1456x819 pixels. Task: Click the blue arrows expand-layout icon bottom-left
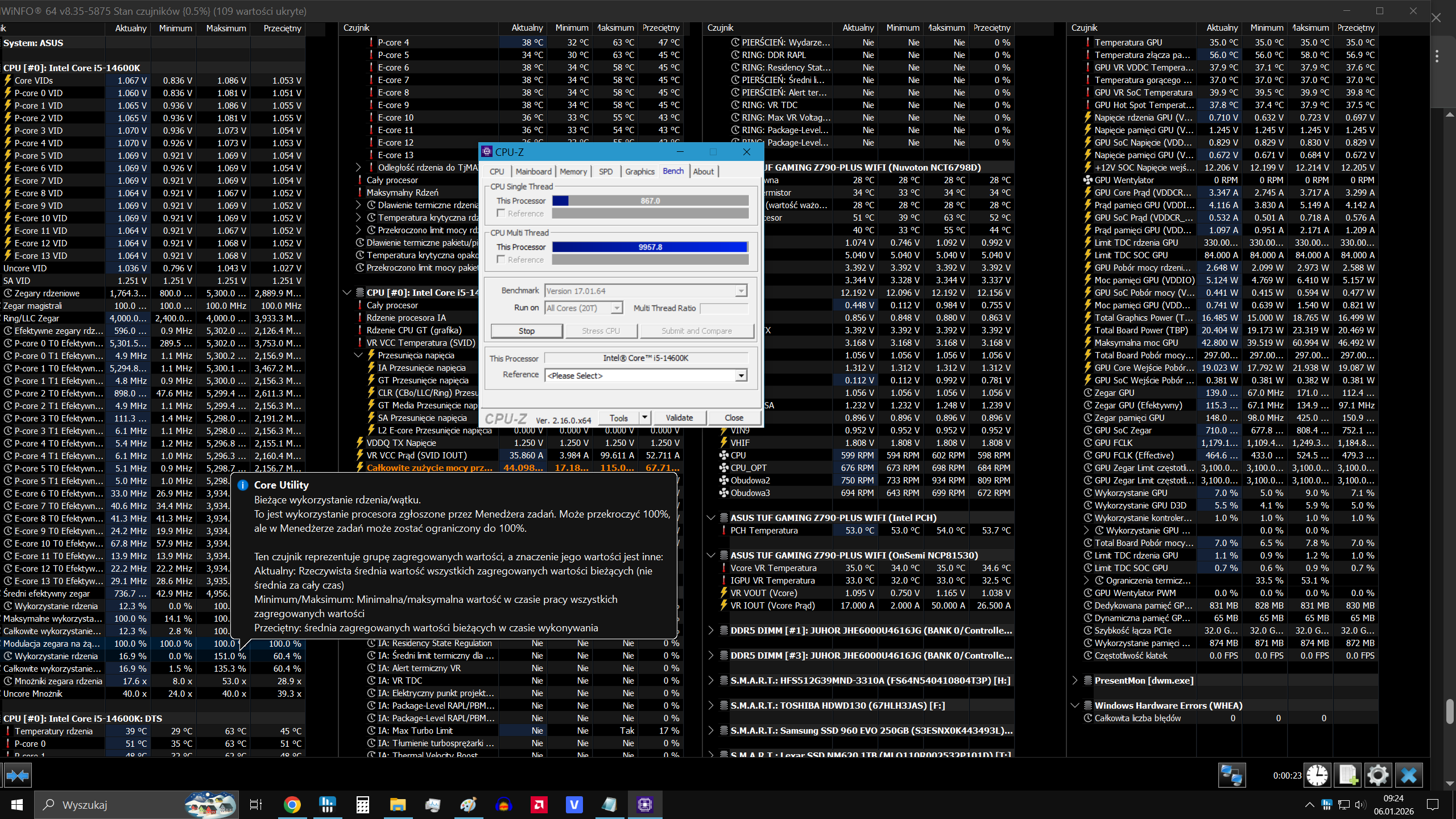coord(18,775)
